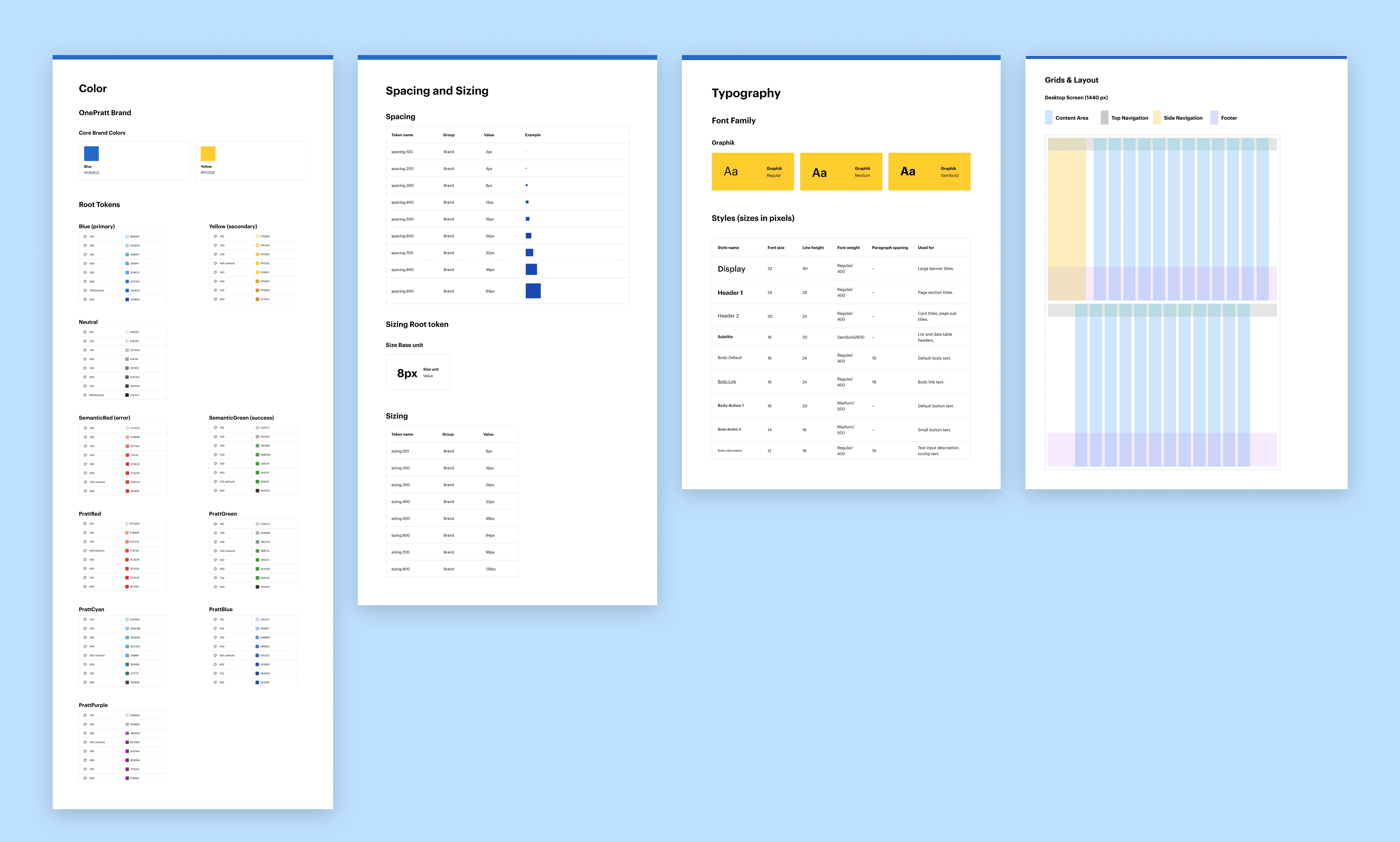Screen dimensions: 1400x842
Task: Click the palette icon on PrattPurple 400 (default) row
Action: point(85,742)
